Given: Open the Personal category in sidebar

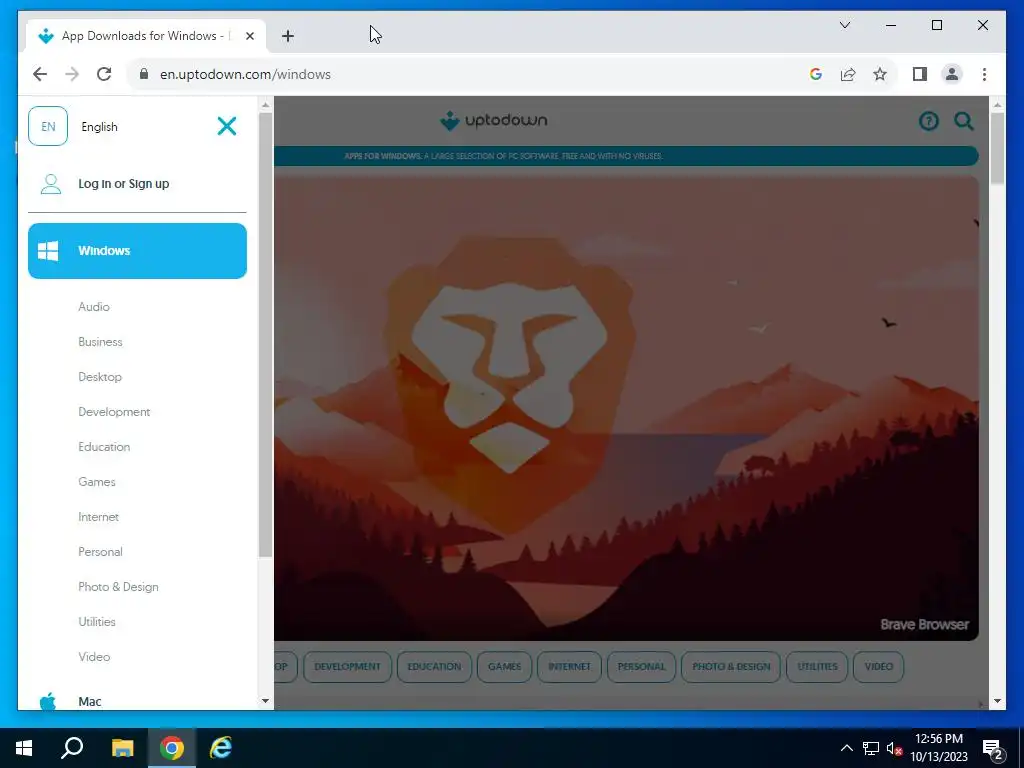Looking at the screenshot, I should pos(100,552).
